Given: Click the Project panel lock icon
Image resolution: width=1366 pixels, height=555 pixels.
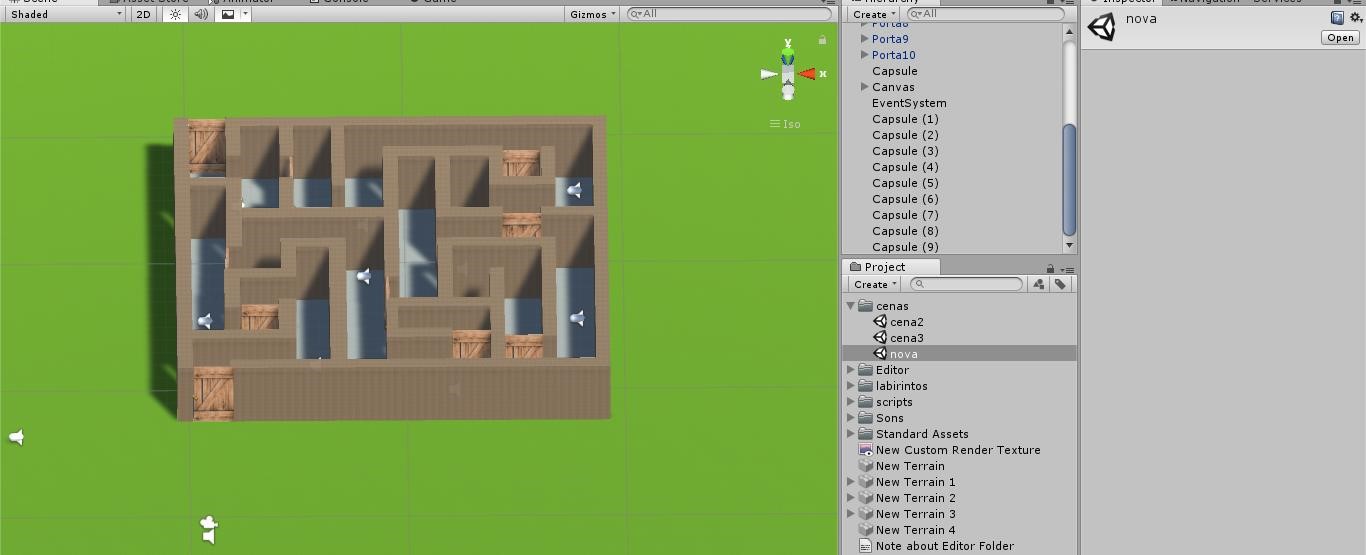Looking at the screenshot, I should tap(1050, 268).
